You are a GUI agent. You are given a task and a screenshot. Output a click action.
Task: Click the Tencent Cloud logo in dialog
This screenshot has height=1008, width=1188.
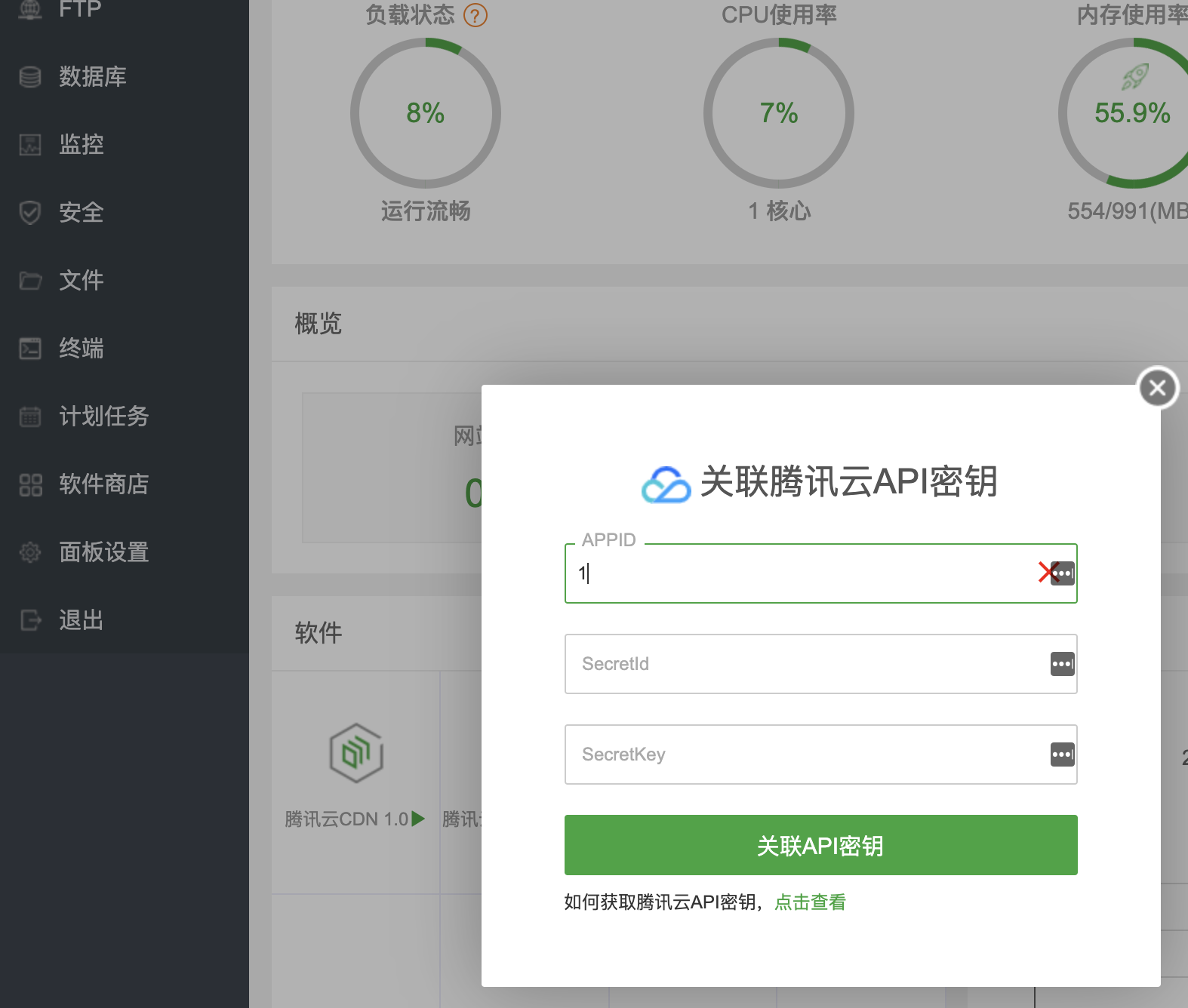coord(666,484)
